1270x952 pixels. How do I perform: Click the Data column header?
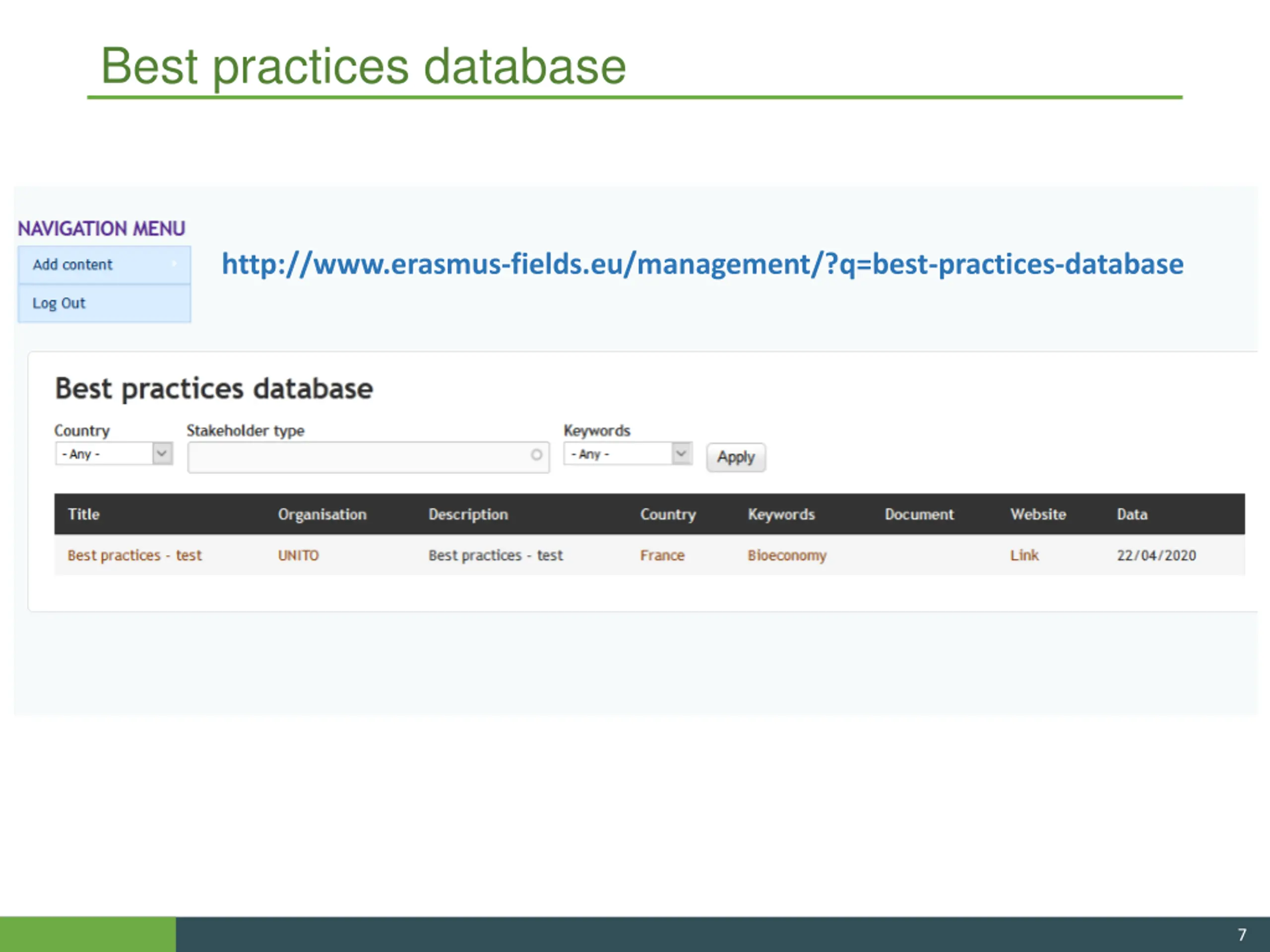[x=1132, y=514]
